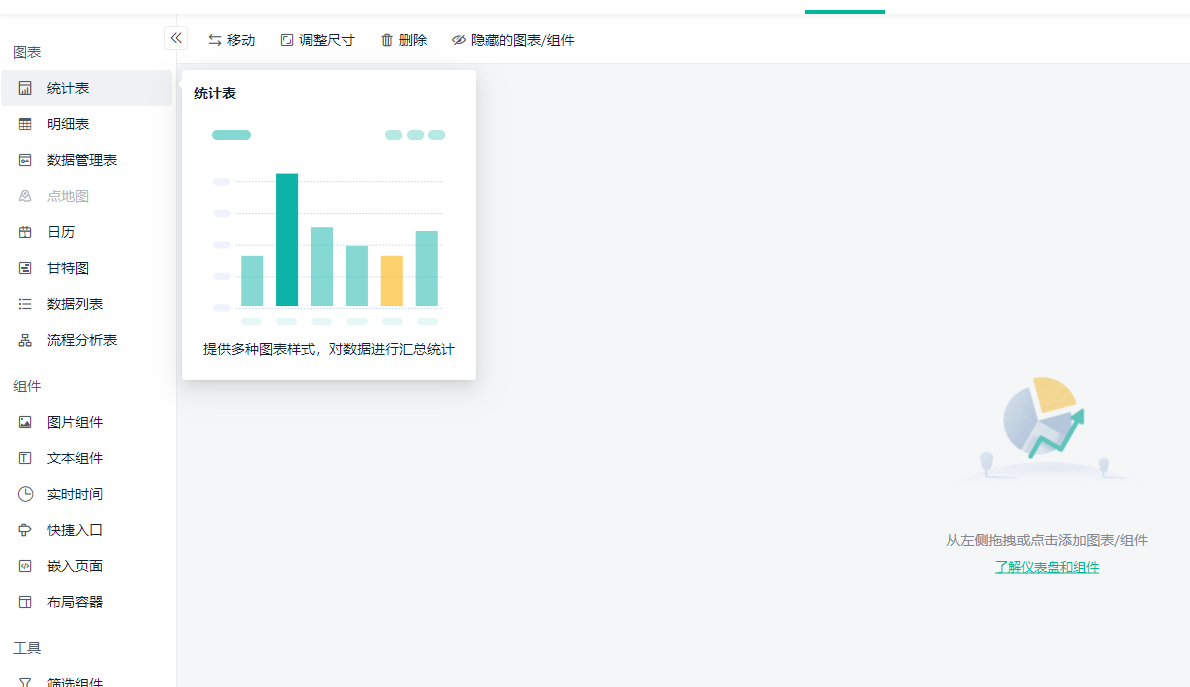Screen dimensions: 1190x687
Task: Click the 嵌入页面 embed icon
Action: (25, 566)
